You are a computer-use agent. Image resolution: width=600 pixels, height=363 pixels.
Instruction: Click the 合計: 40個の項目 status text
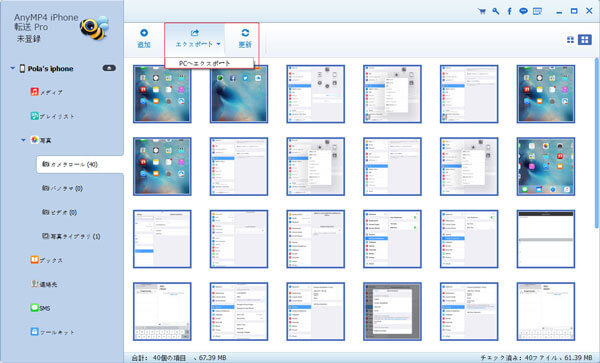[x=158, y=358]
